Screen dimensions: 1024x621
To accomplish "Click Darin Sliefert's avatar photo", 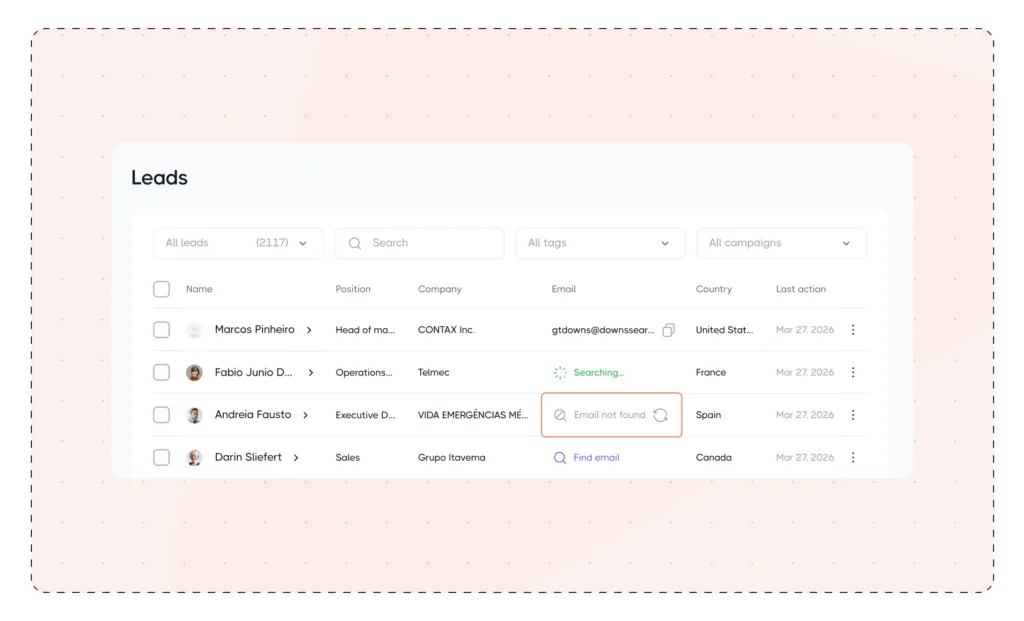I will click(x=194, y=458).
